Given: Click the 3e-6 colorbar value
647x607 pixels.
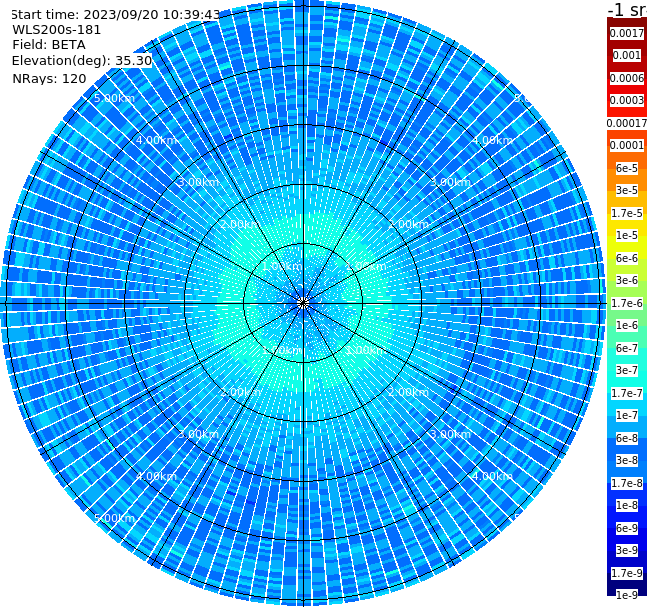Looking at the screenshot, I should pyautogui.click(x=627, y=280).
